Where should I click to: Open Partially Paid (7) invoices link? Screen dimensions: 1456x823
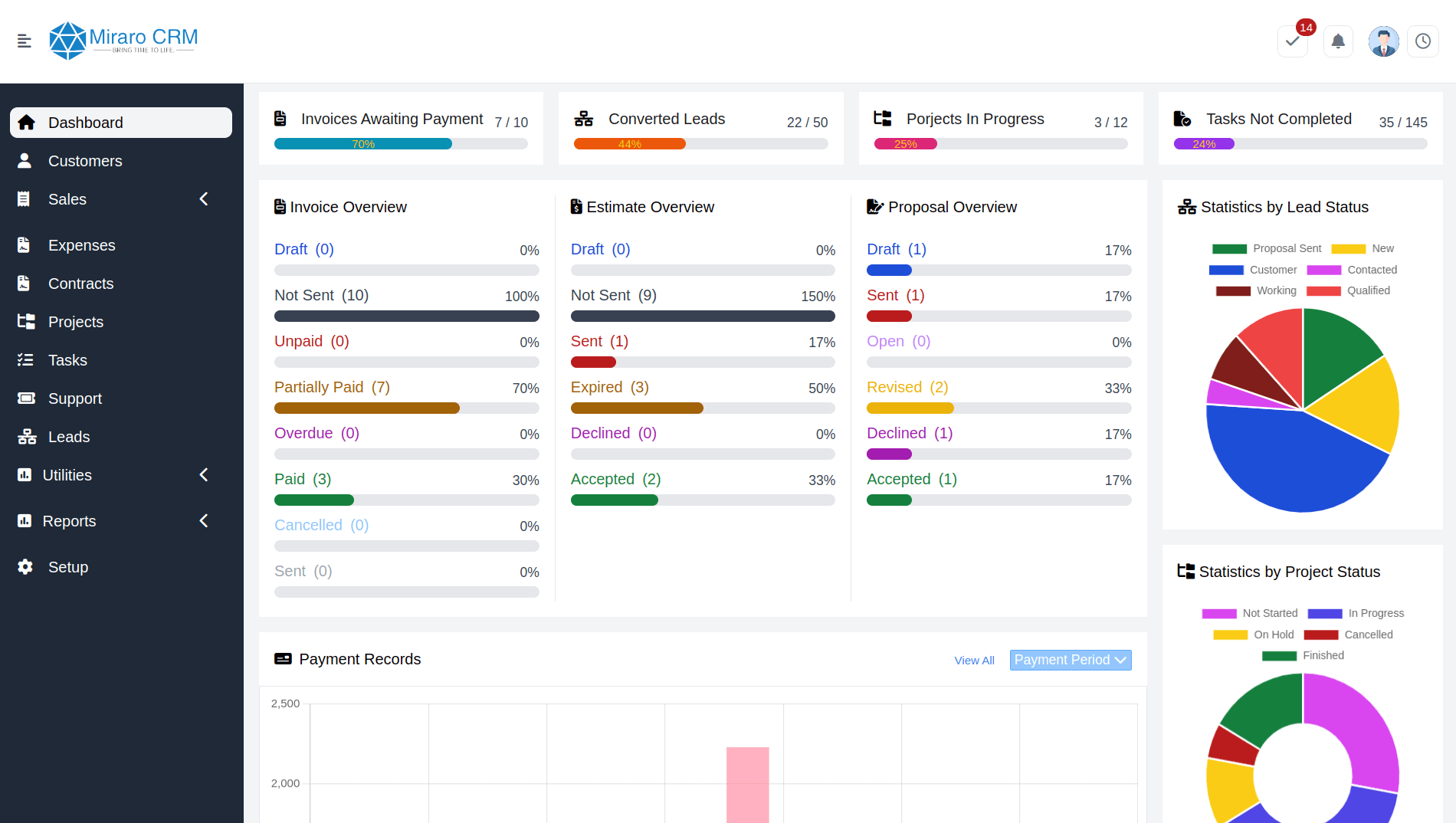[x=332, y=387]
